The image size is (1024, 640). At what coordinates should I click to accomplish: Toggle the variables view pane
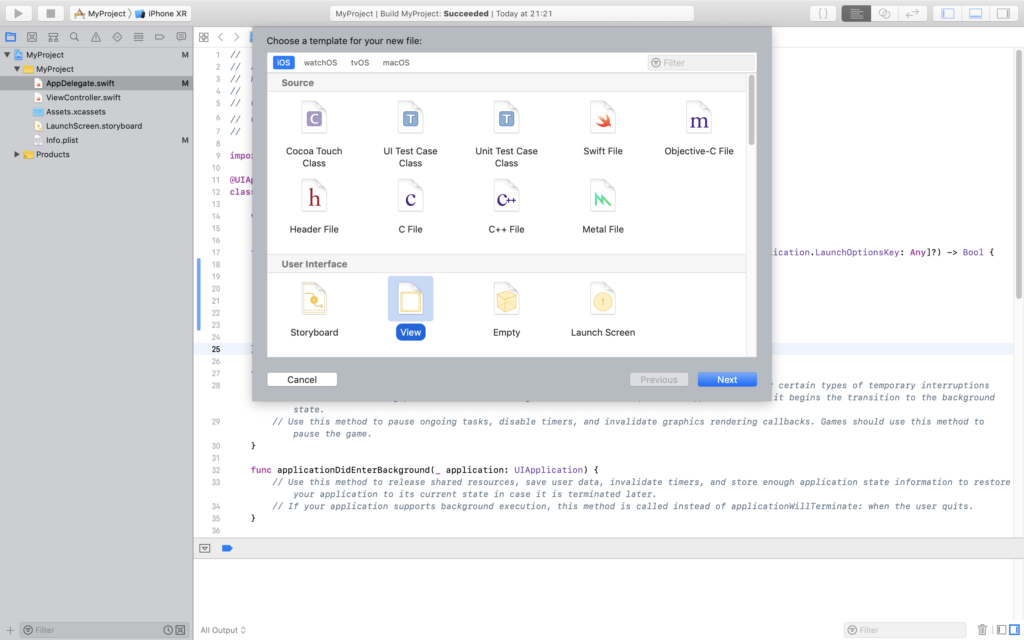coord(1001,630)
